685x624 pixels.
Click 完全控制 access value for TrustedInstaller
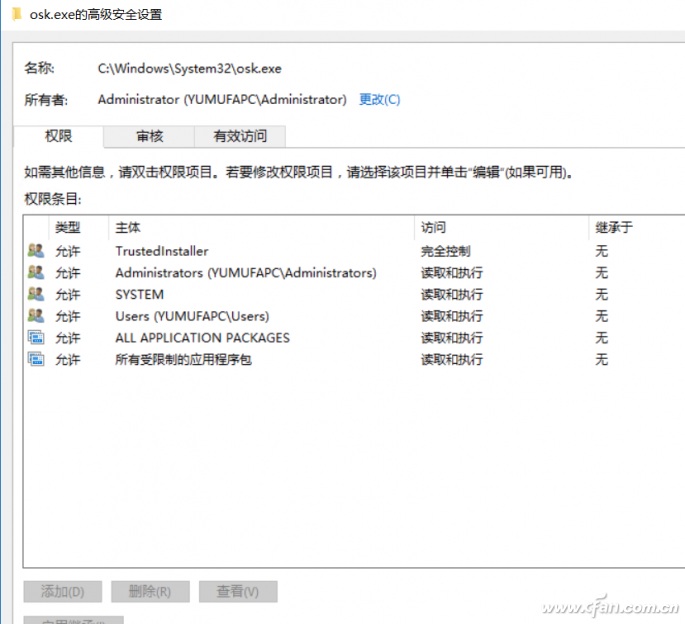(x=446, y=251)
